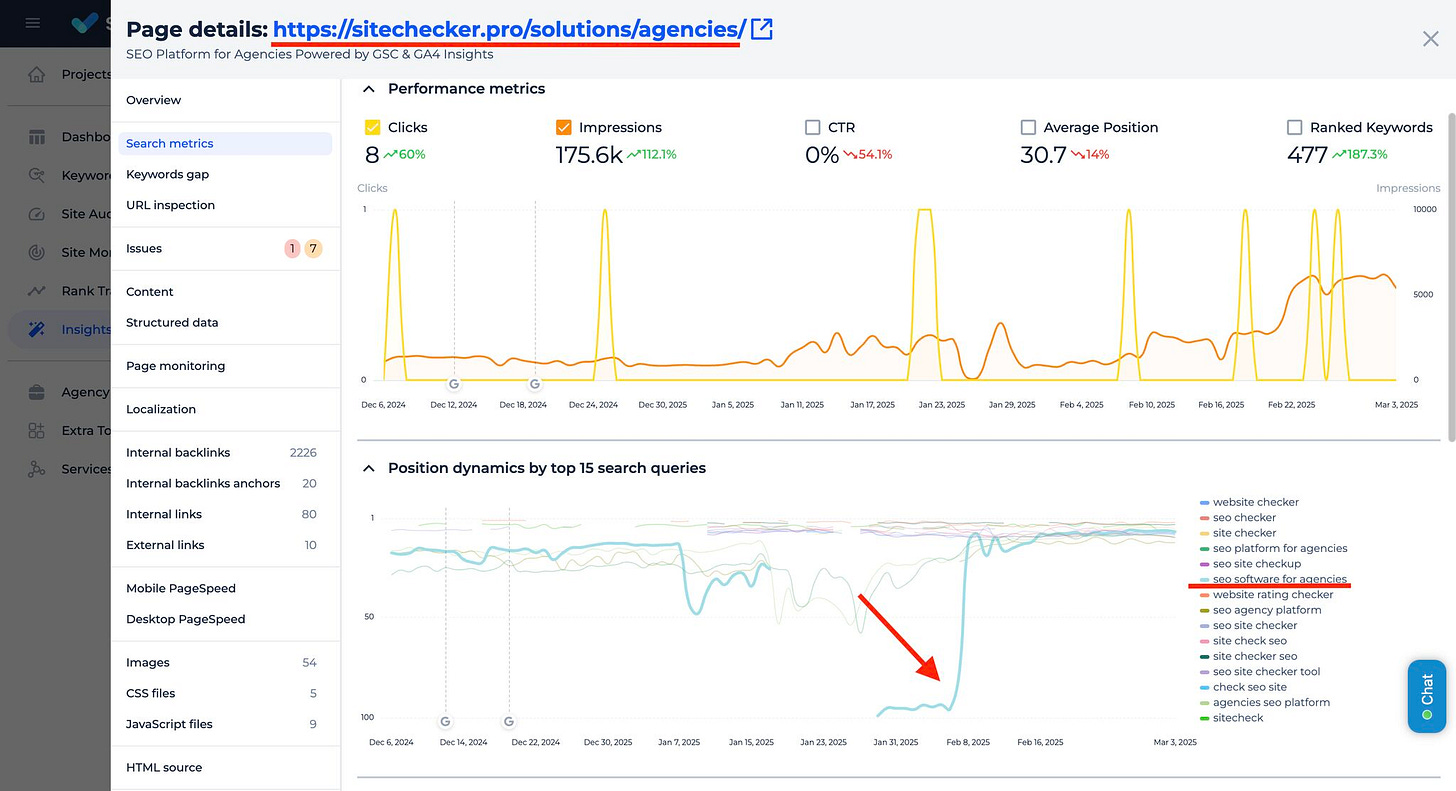Toggle agencies seo platform legend entry
Viewport: 1456px width, 791px height.
tap(1265, 702)
